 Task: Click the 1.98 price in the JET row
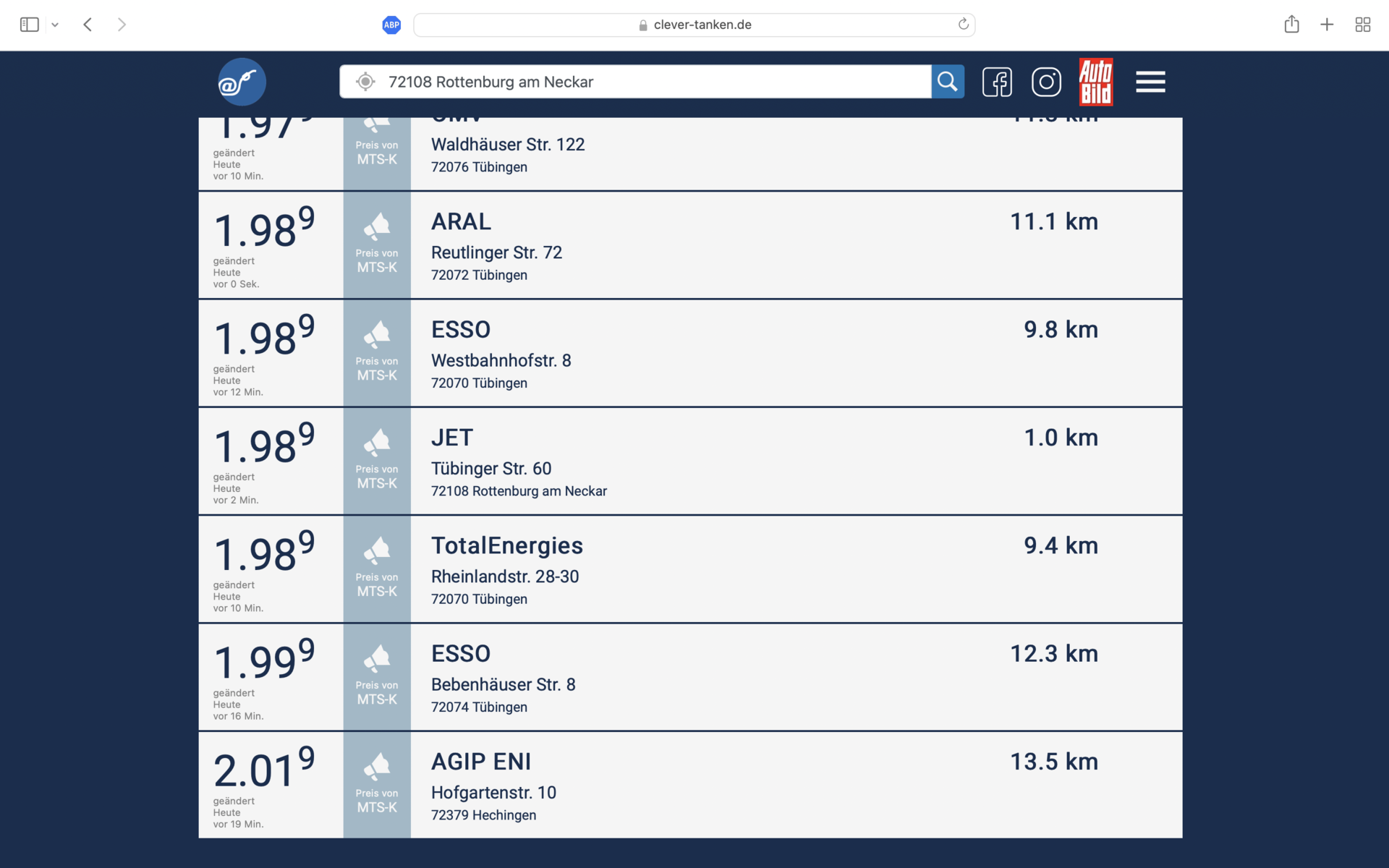264,444
